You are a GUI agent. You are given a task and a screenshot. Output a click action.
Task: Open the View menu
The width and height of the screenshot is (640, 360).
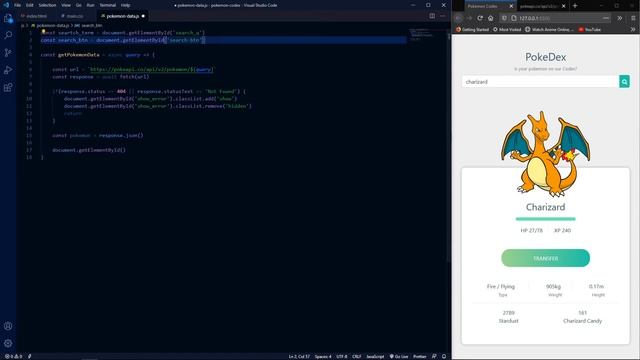66,5
